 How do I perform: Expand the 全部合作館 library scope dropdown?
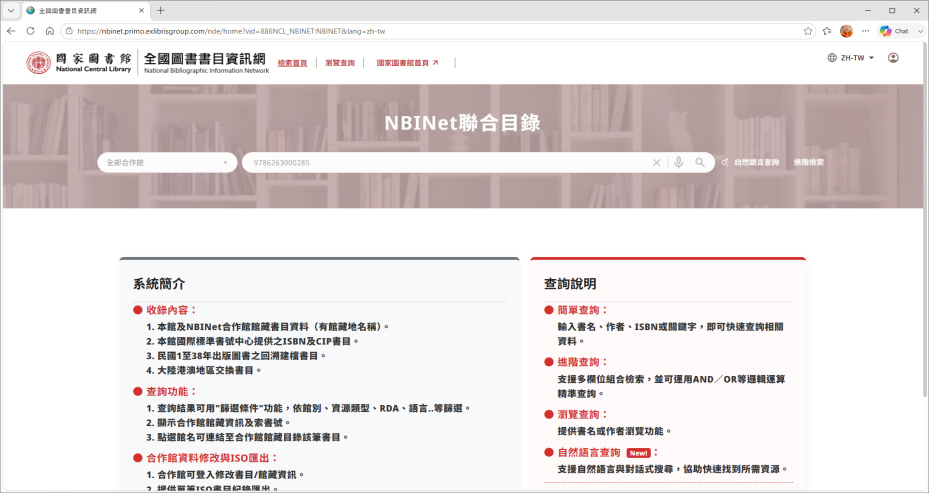[x=167, y=163]
